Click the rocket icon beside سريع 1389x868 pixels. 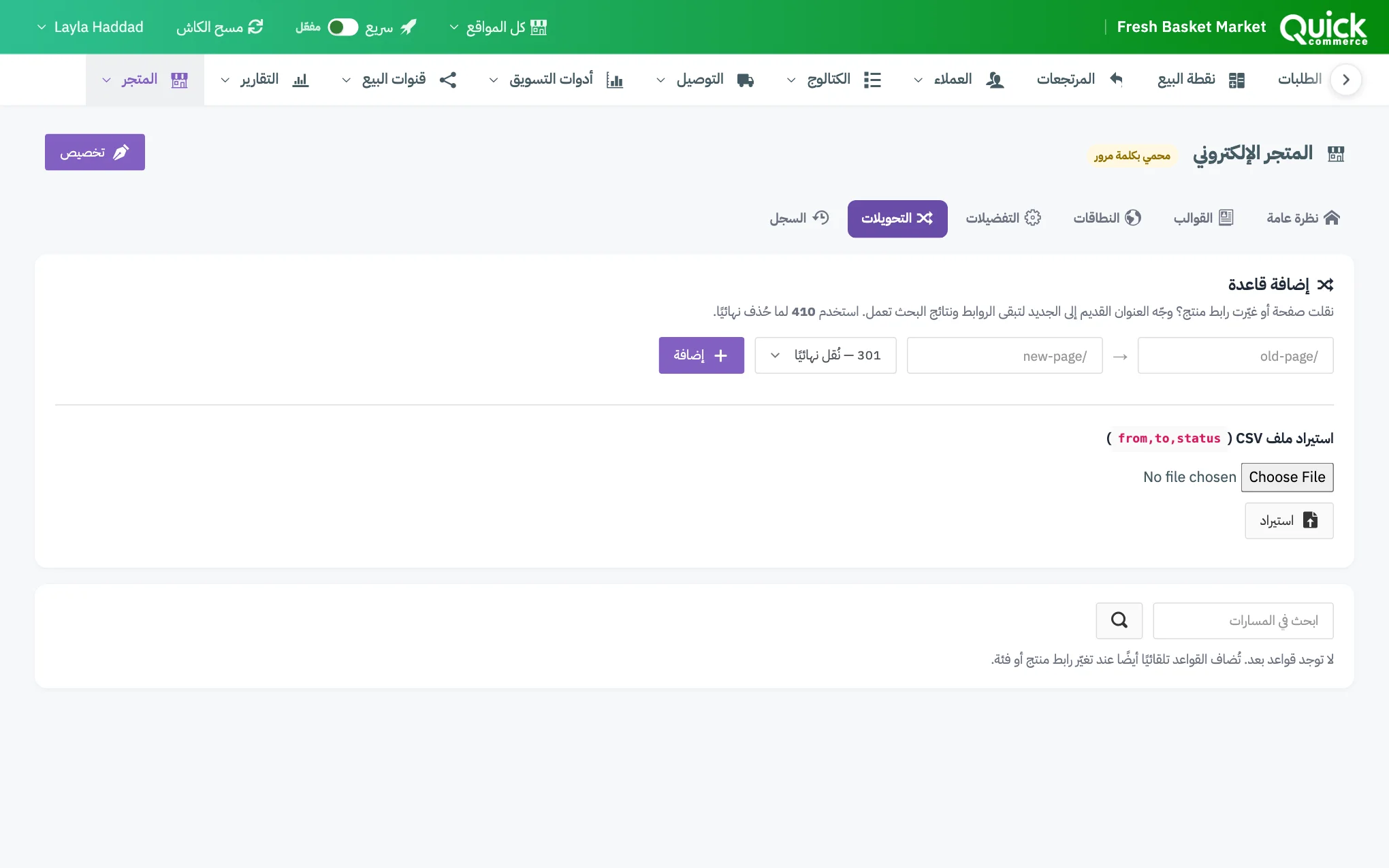[x=409, y=27]
